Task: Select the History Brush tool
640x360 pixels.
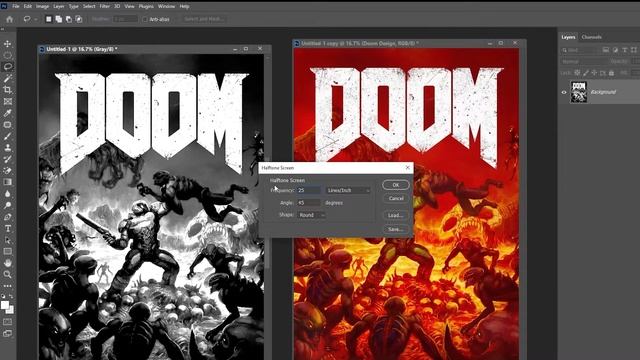Action: click(7, 159)
